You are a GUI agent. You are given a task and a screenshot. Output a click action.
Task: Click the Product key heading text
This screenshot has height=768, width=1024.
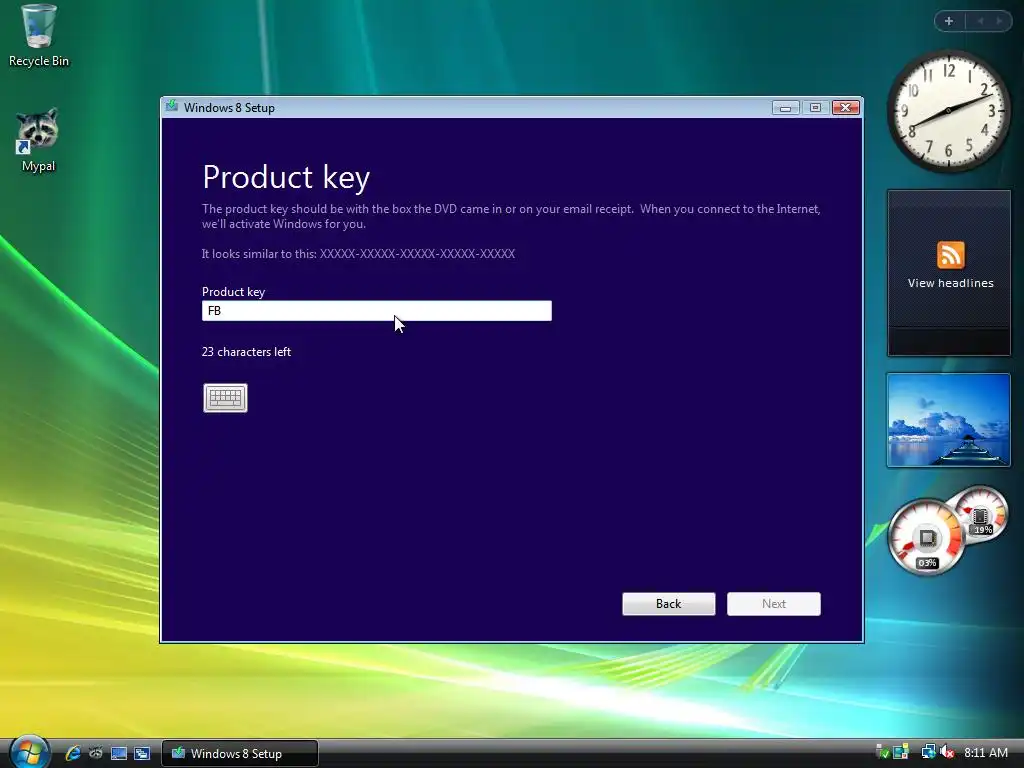point(286,177)
